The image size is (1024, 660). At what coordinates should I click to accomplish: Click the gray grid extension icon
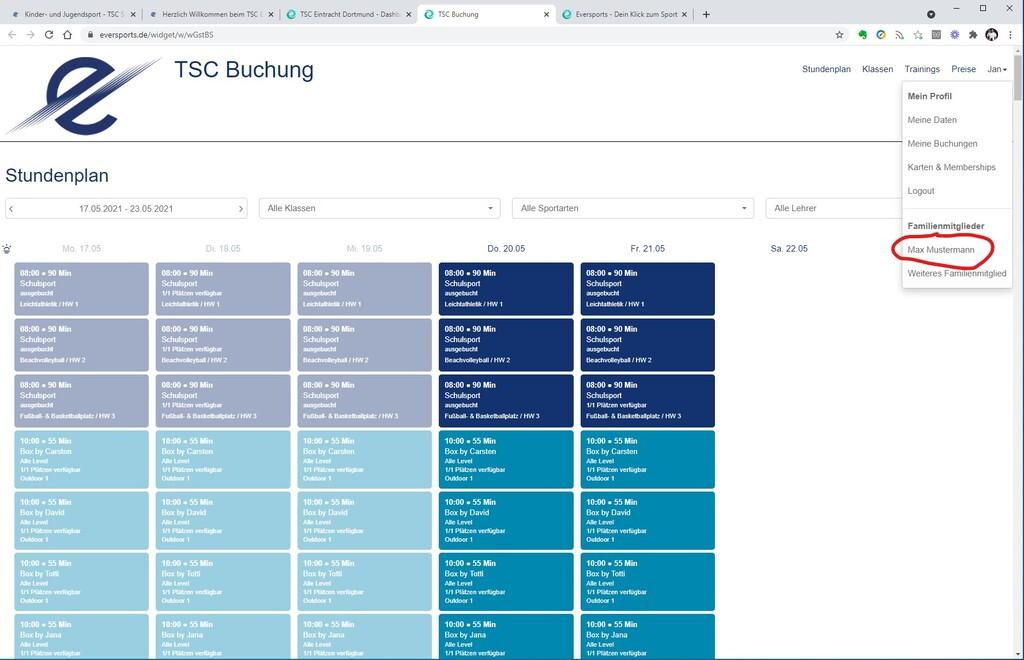click(x=936, y=35)
